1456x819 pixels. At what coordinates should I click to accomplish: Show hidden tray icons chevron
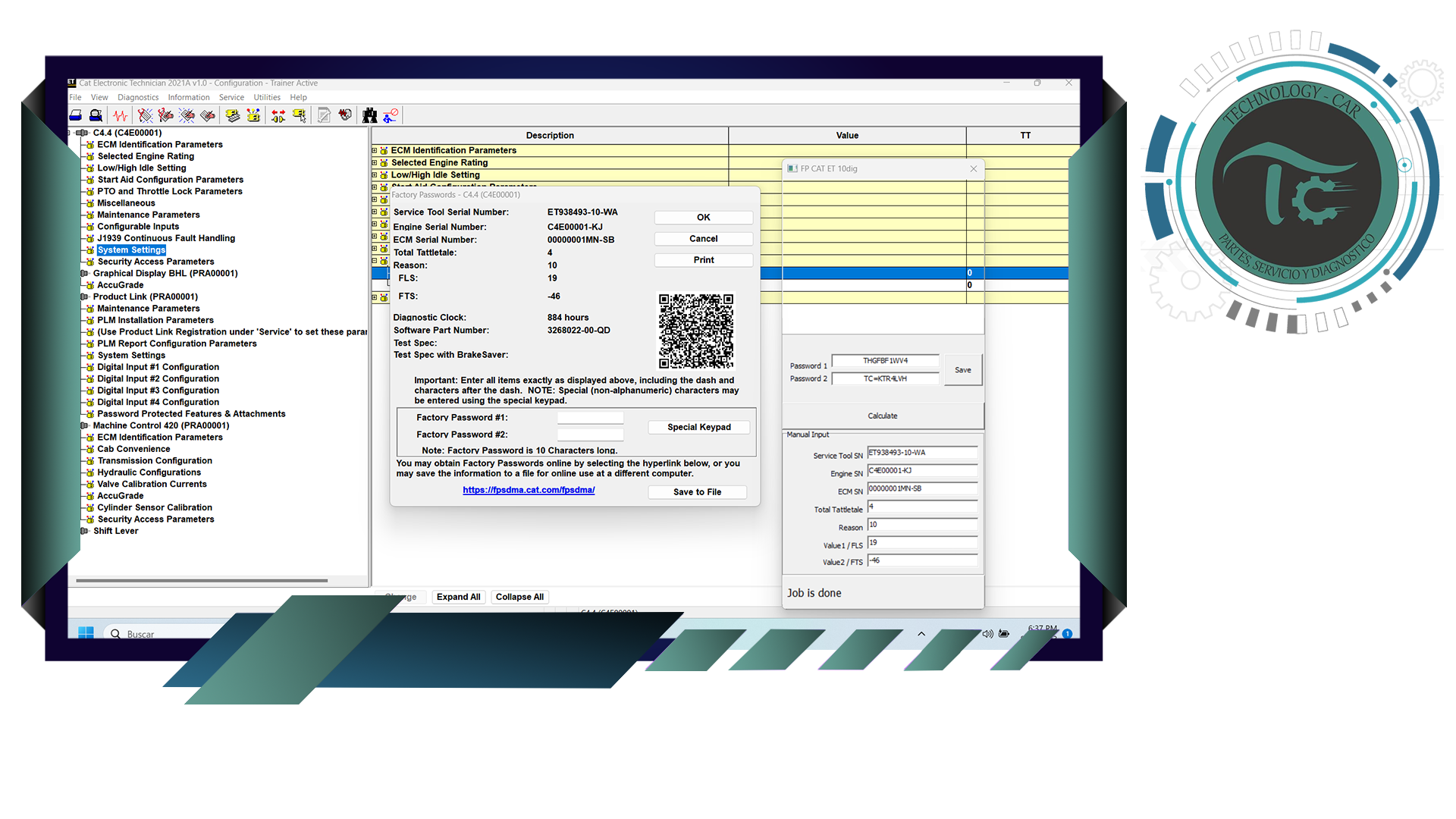click(921, 633)
